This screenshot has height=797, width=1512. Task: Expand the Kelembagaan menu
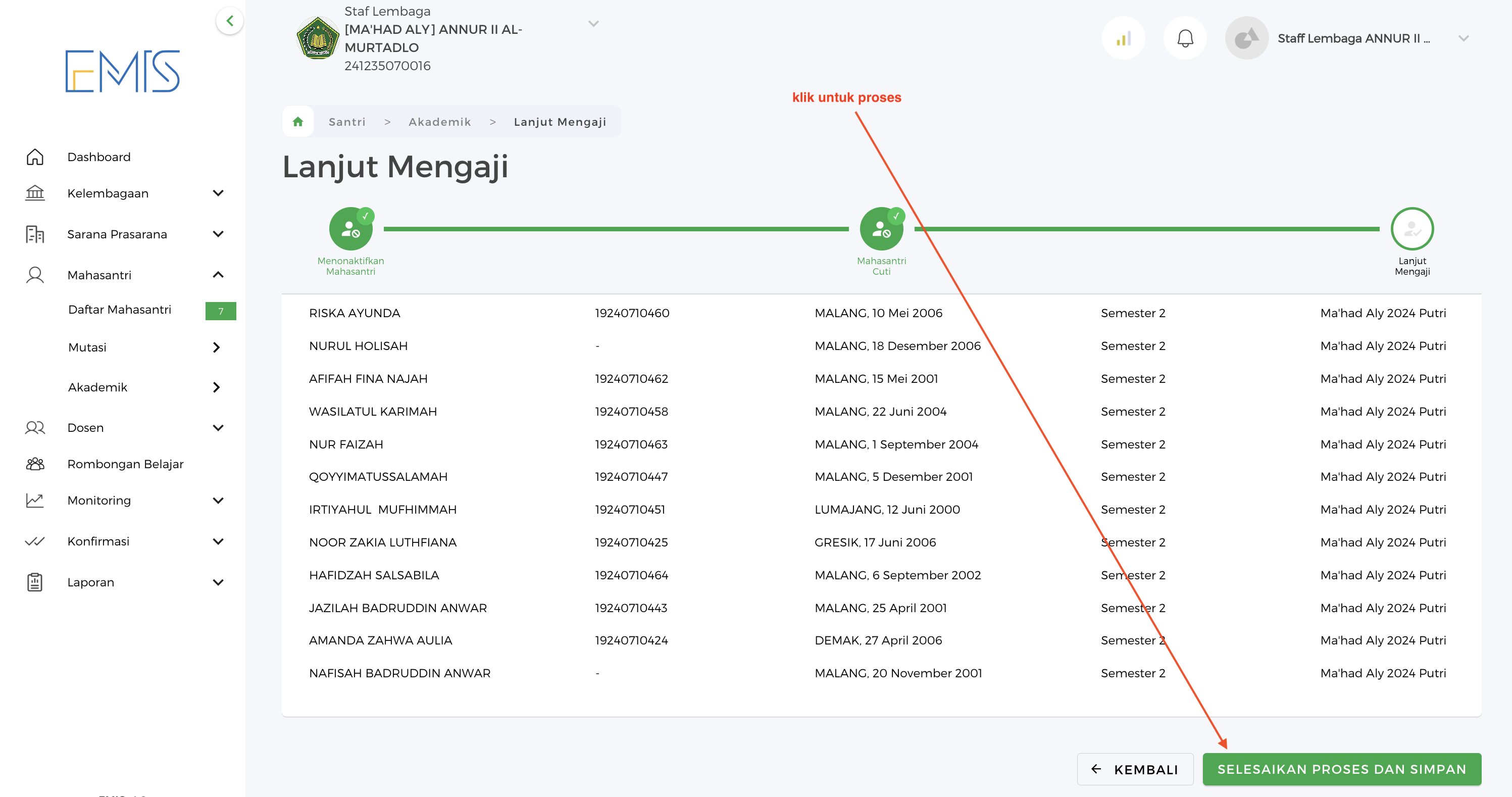click(x=218, y=193)
